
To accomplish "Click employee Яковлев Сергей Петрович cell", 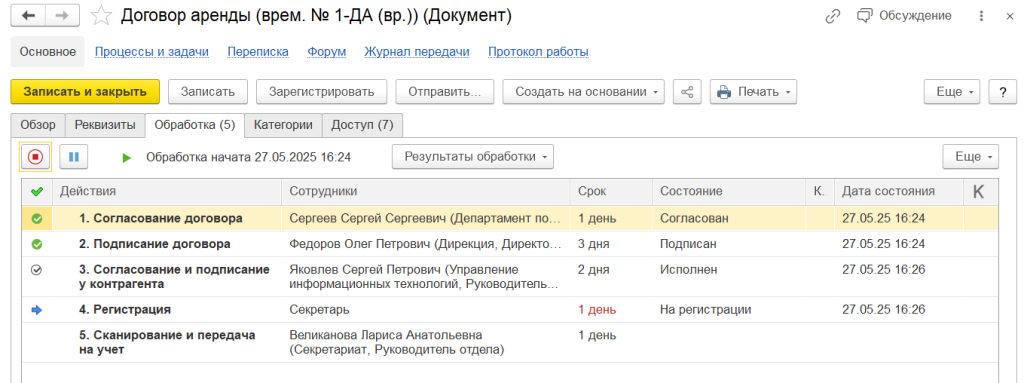I will tap(426, 277).
